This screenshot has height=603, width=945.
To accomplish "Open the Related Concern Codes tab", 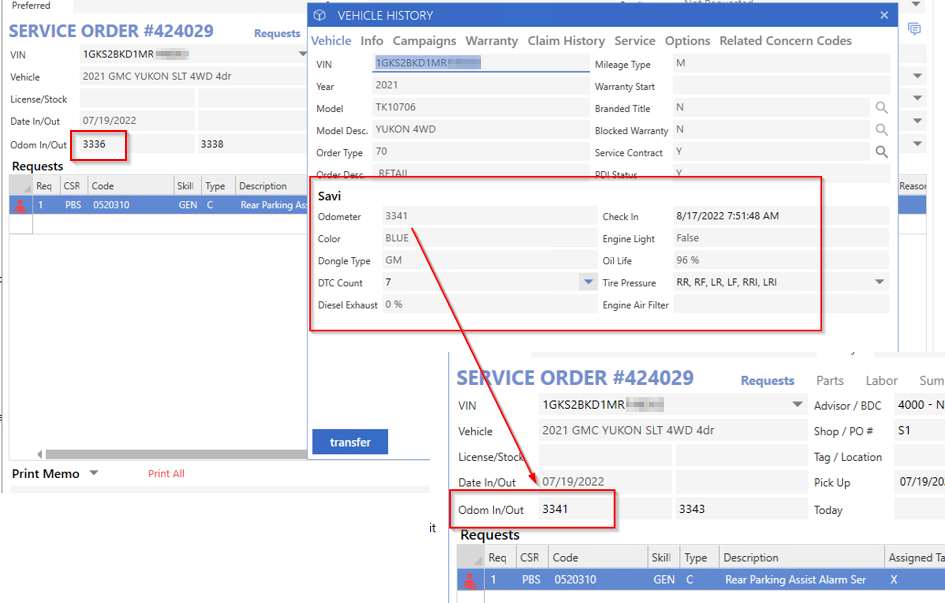I will pyautogui.click(x=785, y=40).
